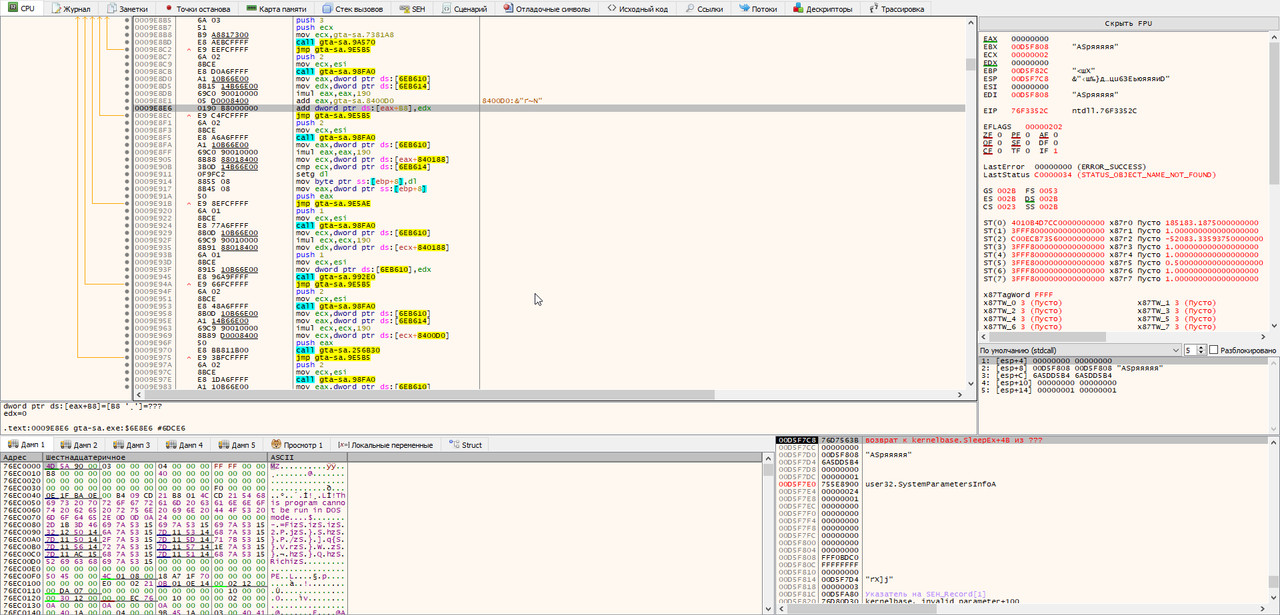Image resolution: width=1280 pixels, height=615 pixels.
Task: Toggle the CF flag value
Action: [x=999, y=150]
